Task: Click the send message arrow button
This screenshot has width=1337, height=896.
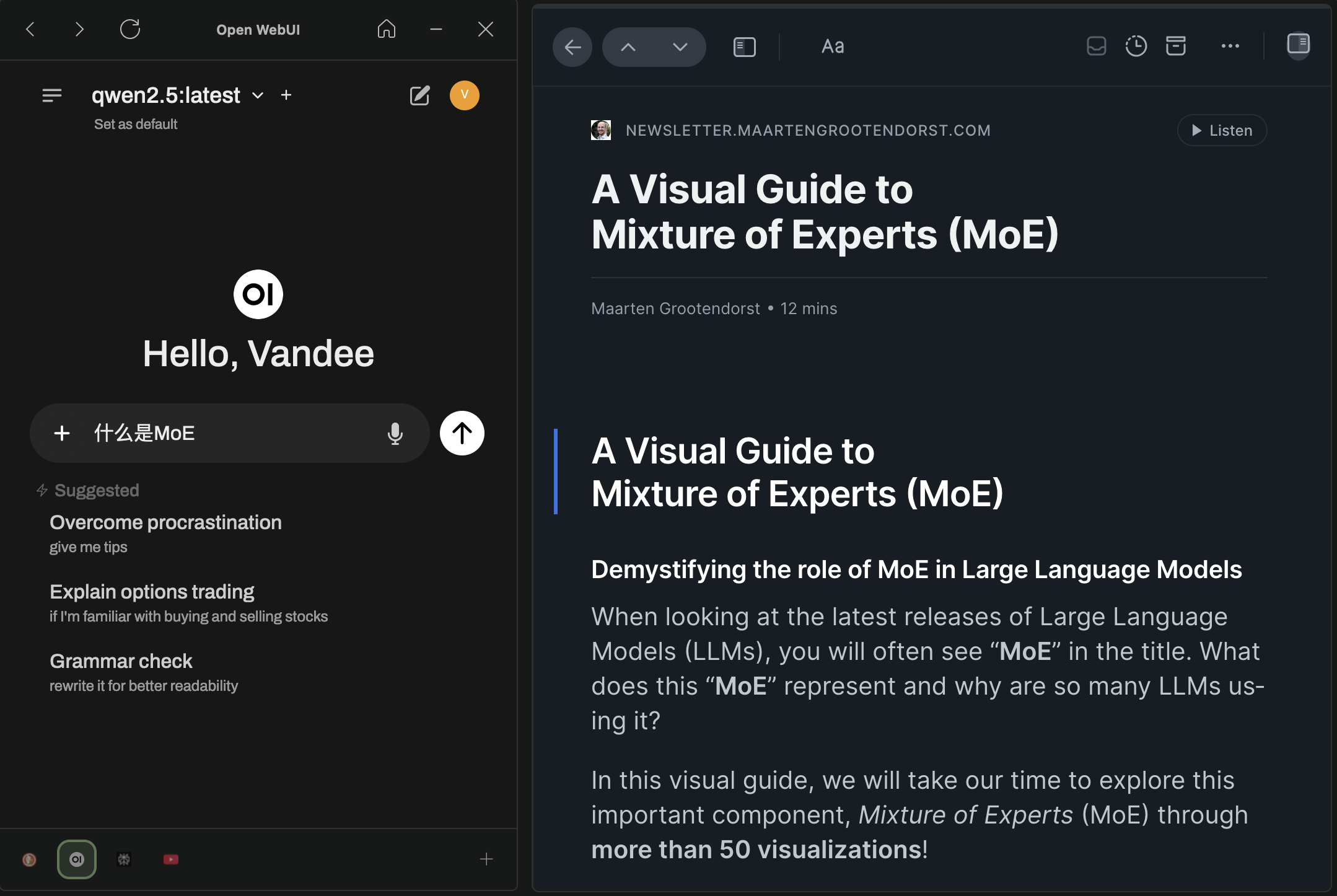Action: [462, 433]
